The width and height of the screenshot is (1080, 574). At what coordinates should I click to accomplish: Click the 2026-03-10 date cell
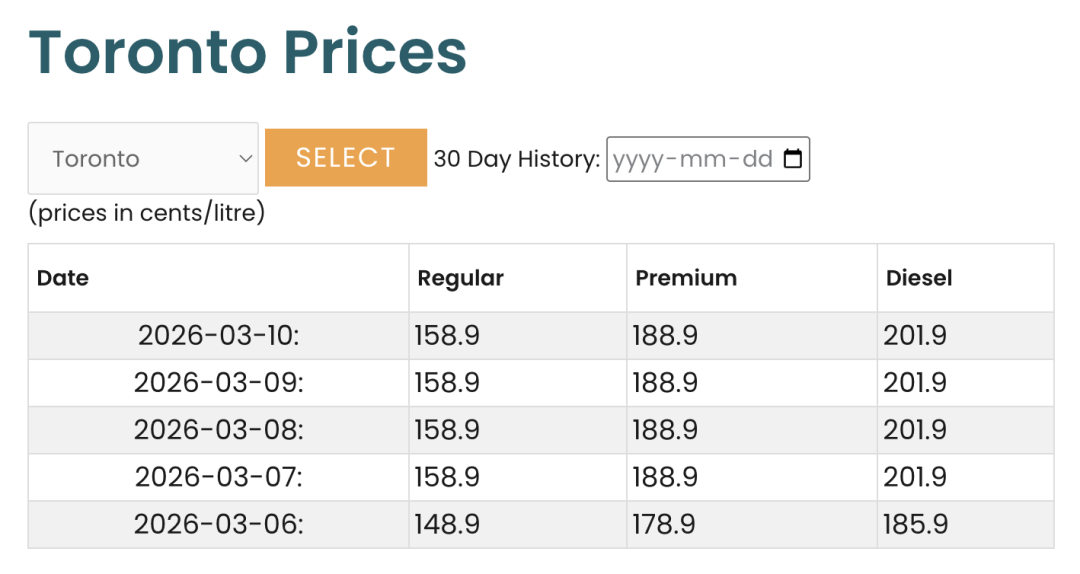pyautogui.click(x=219, y=336)
